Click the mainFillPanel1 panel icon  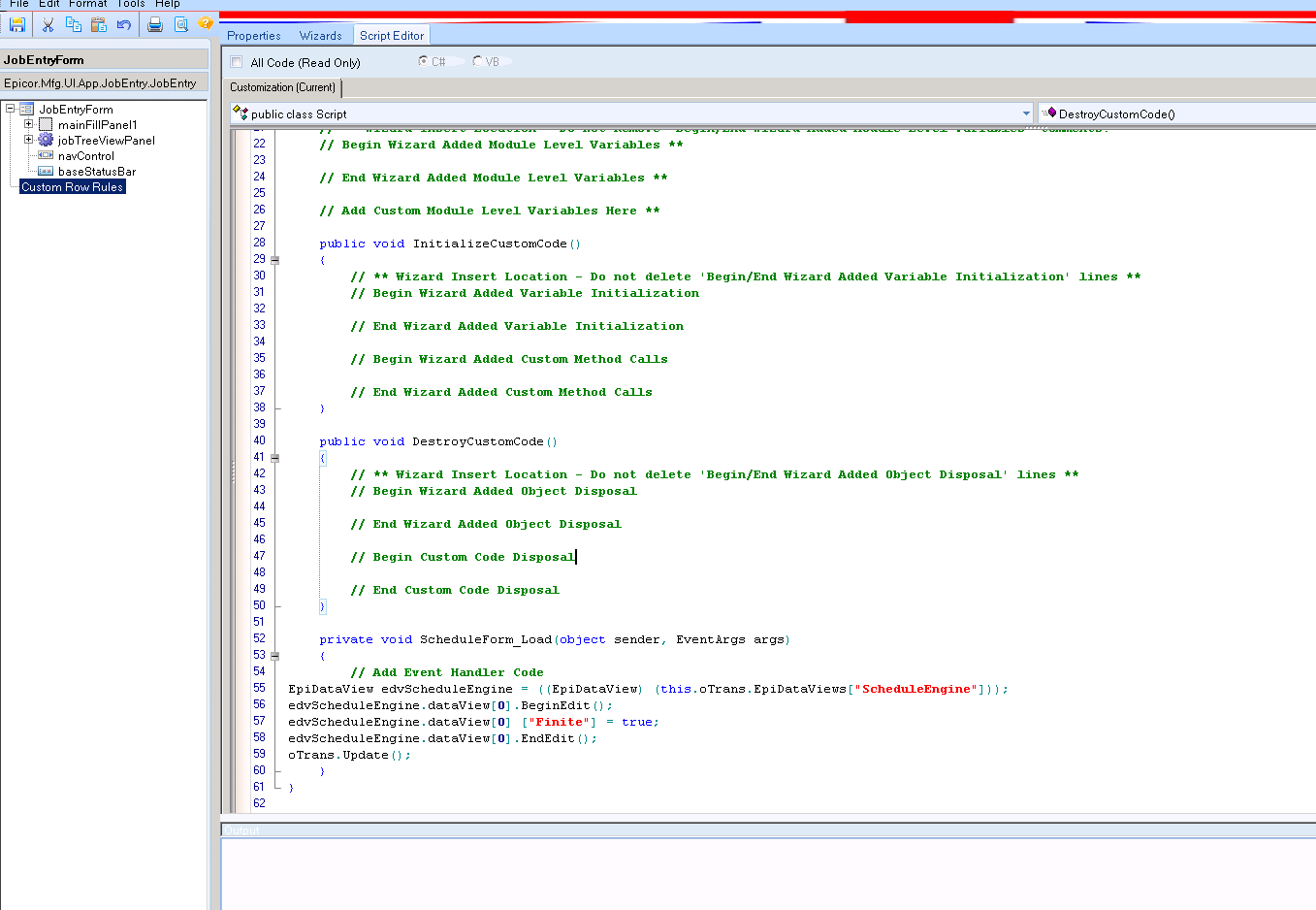click(46, 125)
